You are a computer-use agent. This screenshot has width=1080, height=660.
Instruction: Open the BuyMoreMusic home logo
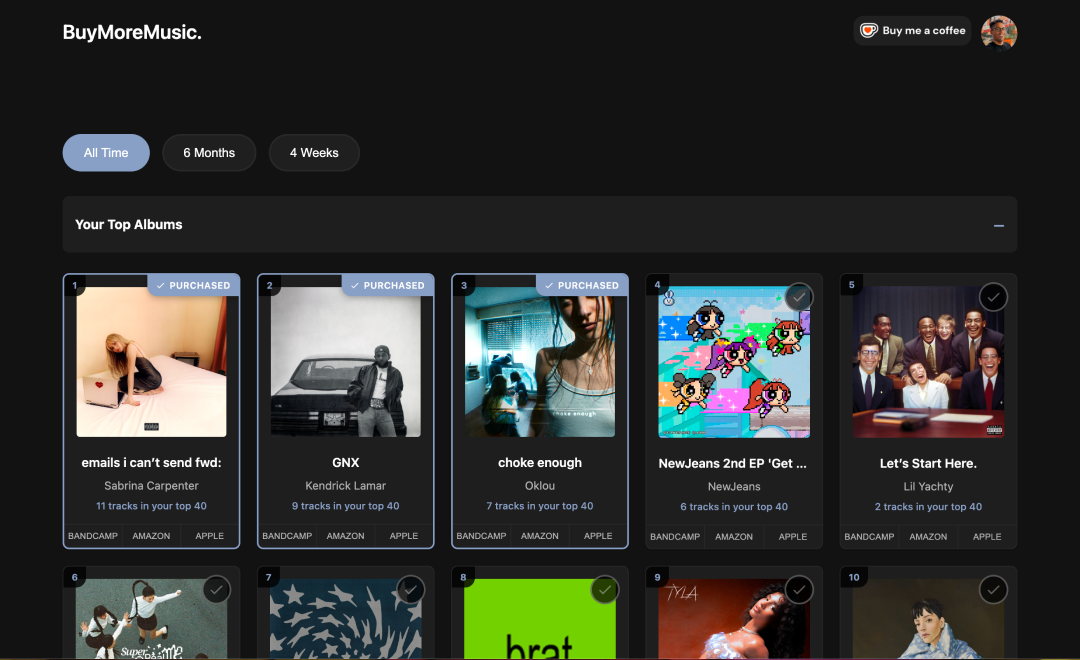(x=132, y=32)
